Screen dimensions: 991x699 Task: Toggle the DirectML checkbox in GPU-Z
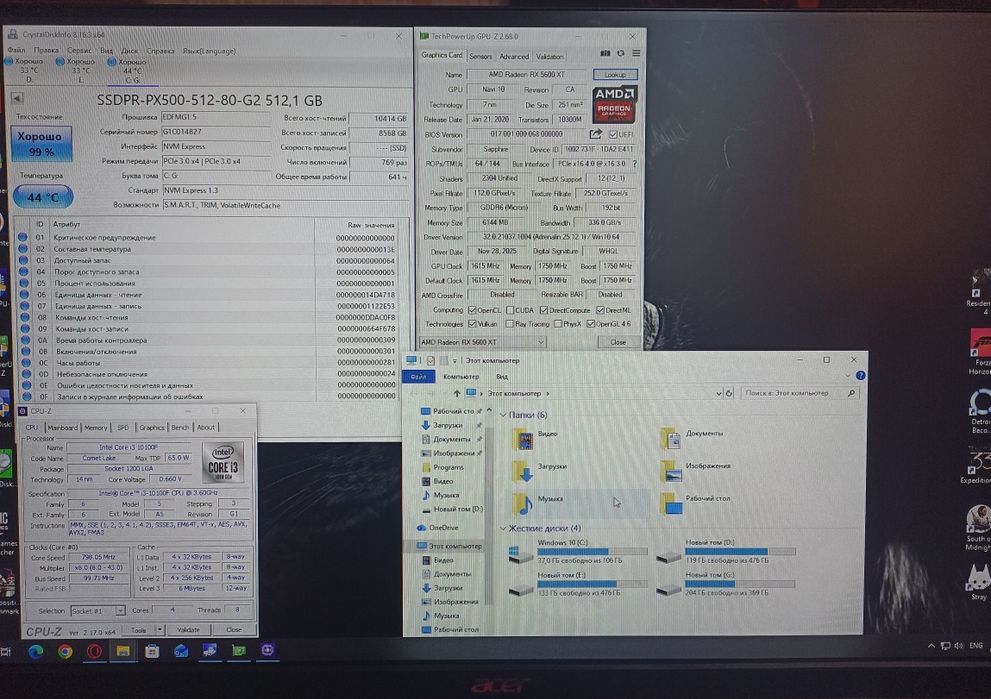pyautogui.click(x=600, y=310)
